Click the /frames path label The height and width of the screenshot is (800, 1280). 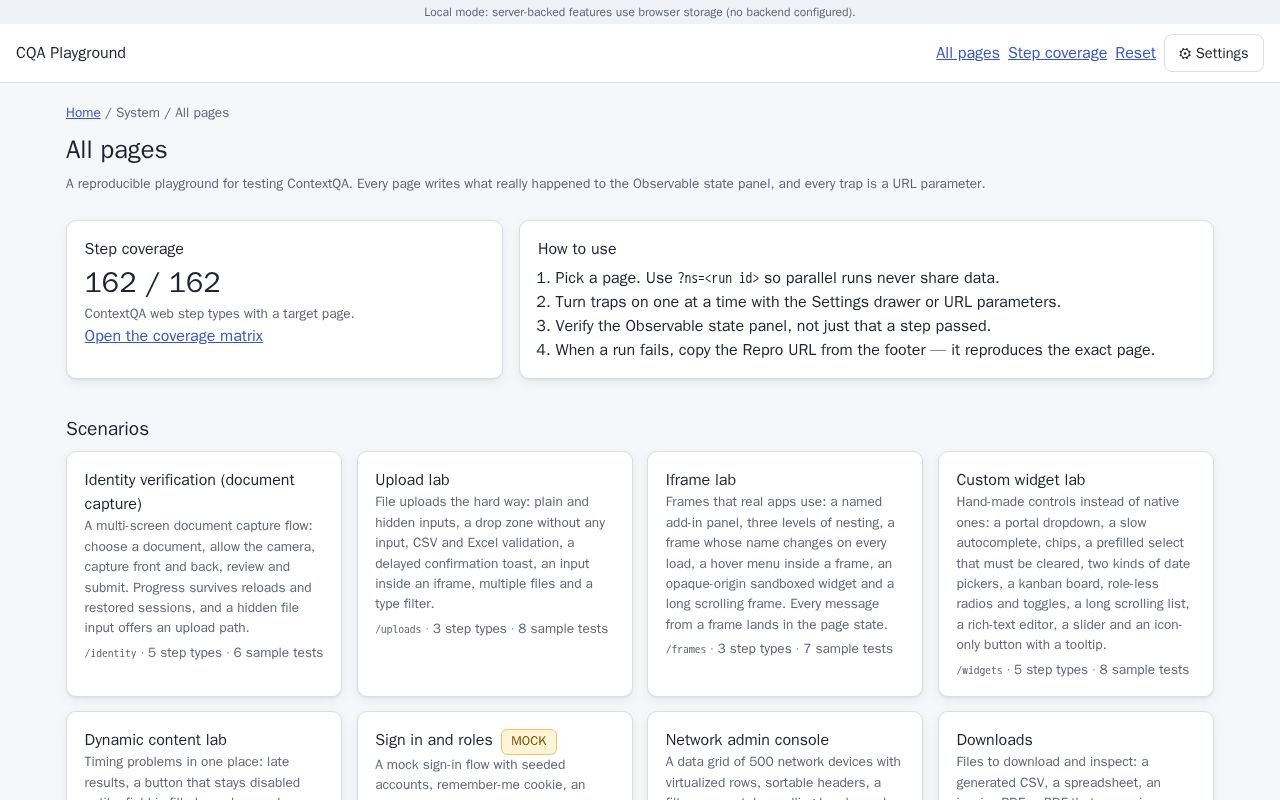pos(686,649)
